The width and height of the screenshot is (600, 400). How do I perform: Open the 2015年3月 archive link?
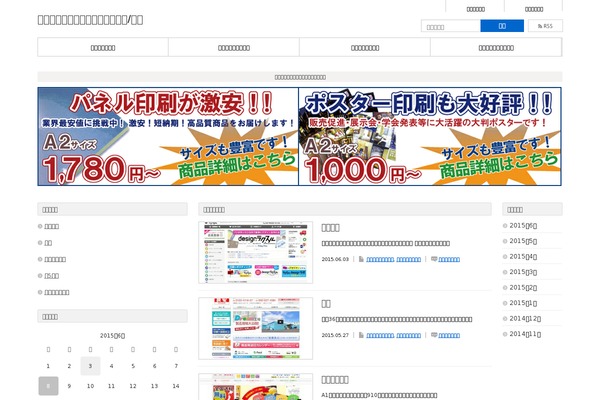(523, 272)
